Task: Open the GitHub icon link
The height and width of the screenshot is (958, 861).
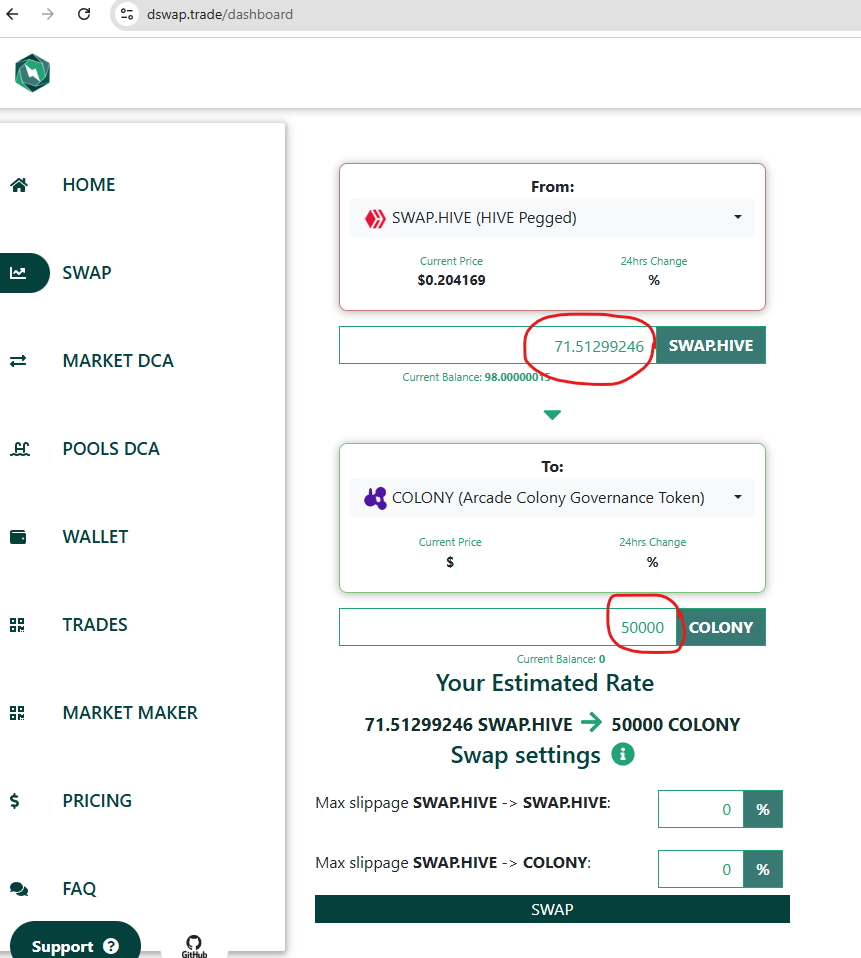Action: 194,946
